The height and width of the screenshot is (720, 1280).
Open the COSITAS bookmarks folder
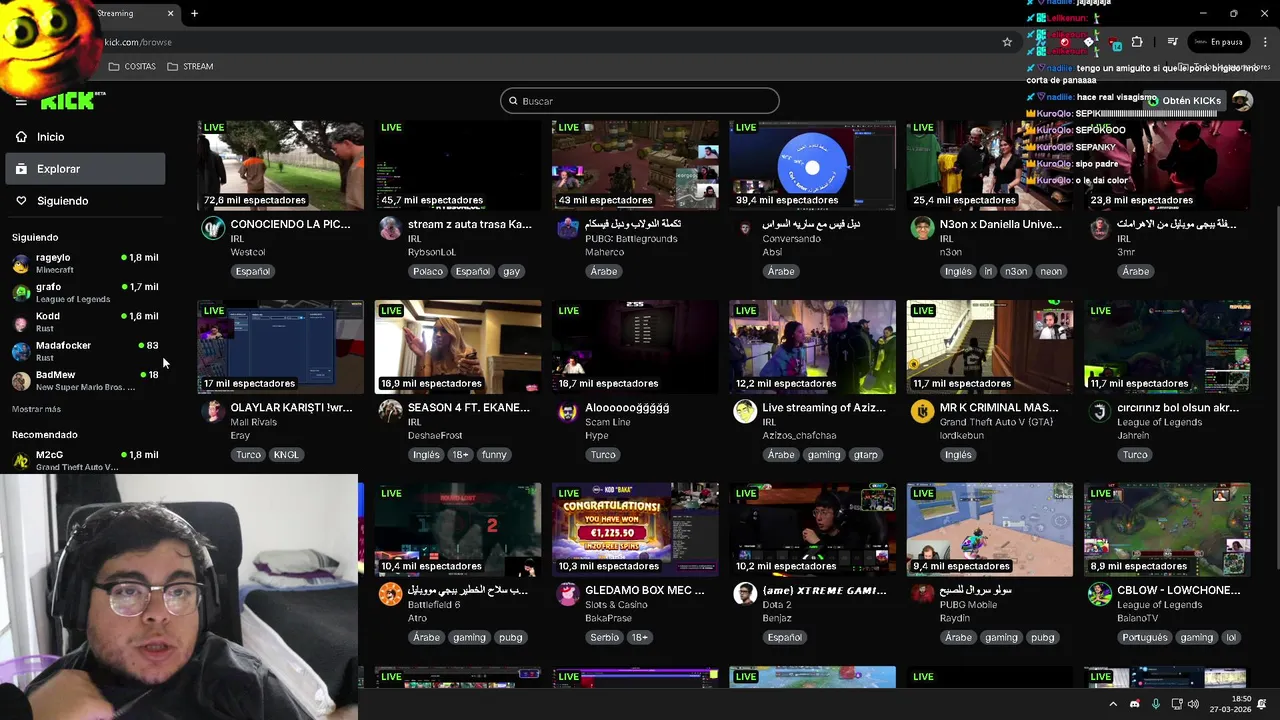tap(132, 66)
